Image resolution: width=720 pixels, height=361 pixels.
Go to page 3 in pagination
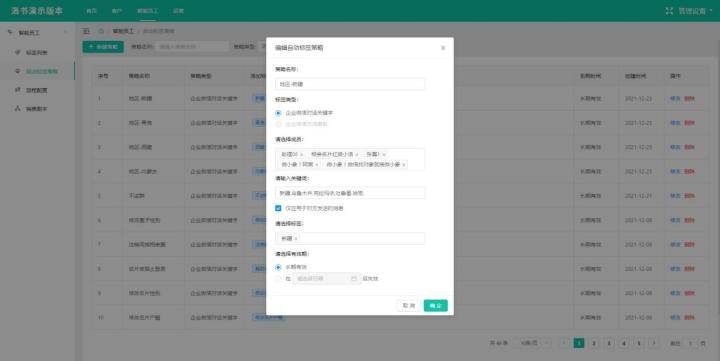tap(609, 343)
